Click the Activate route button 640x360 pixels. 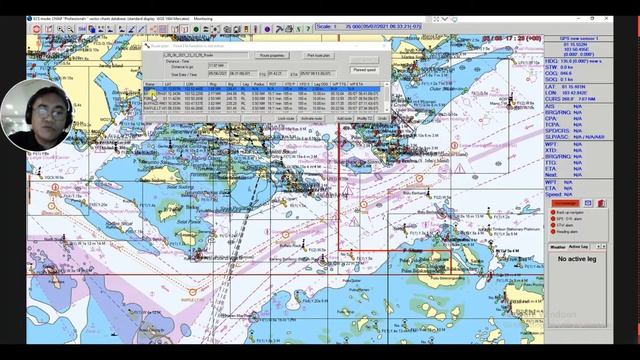point(312,118)
